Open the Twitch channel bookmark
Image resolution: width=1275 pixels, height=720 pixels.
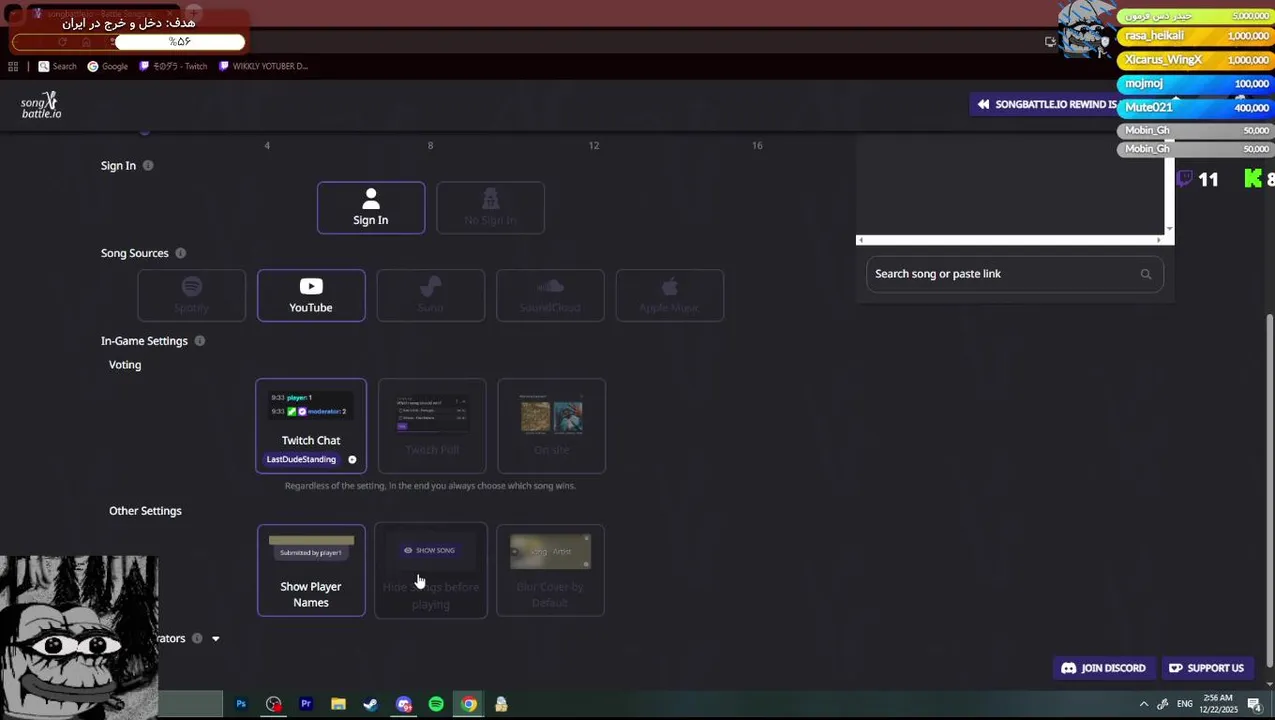pyautogui.click(x=173, y=66)
